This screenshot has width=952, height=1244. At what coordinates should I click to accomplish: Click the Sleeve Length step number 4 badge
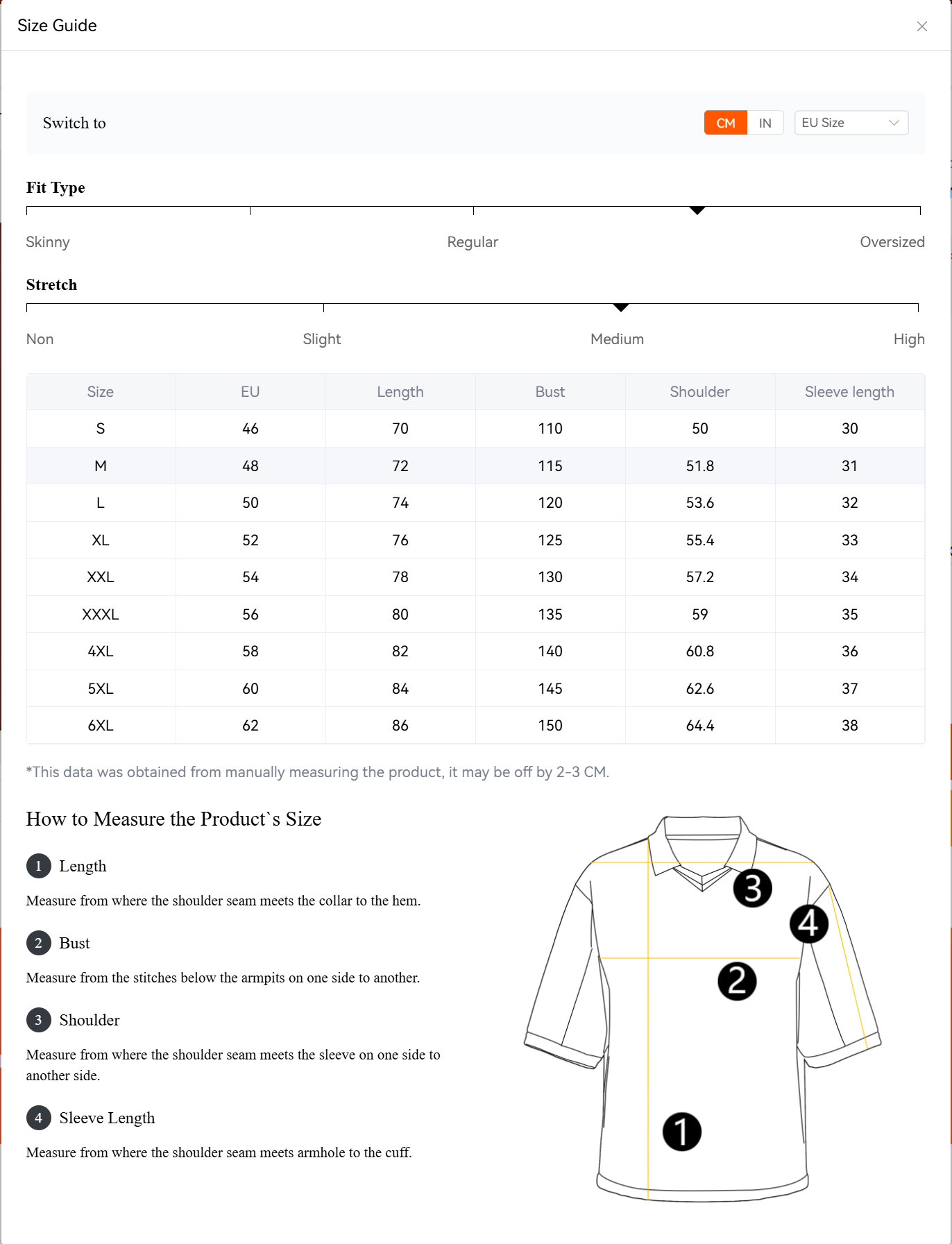[x=38, y=1118]
